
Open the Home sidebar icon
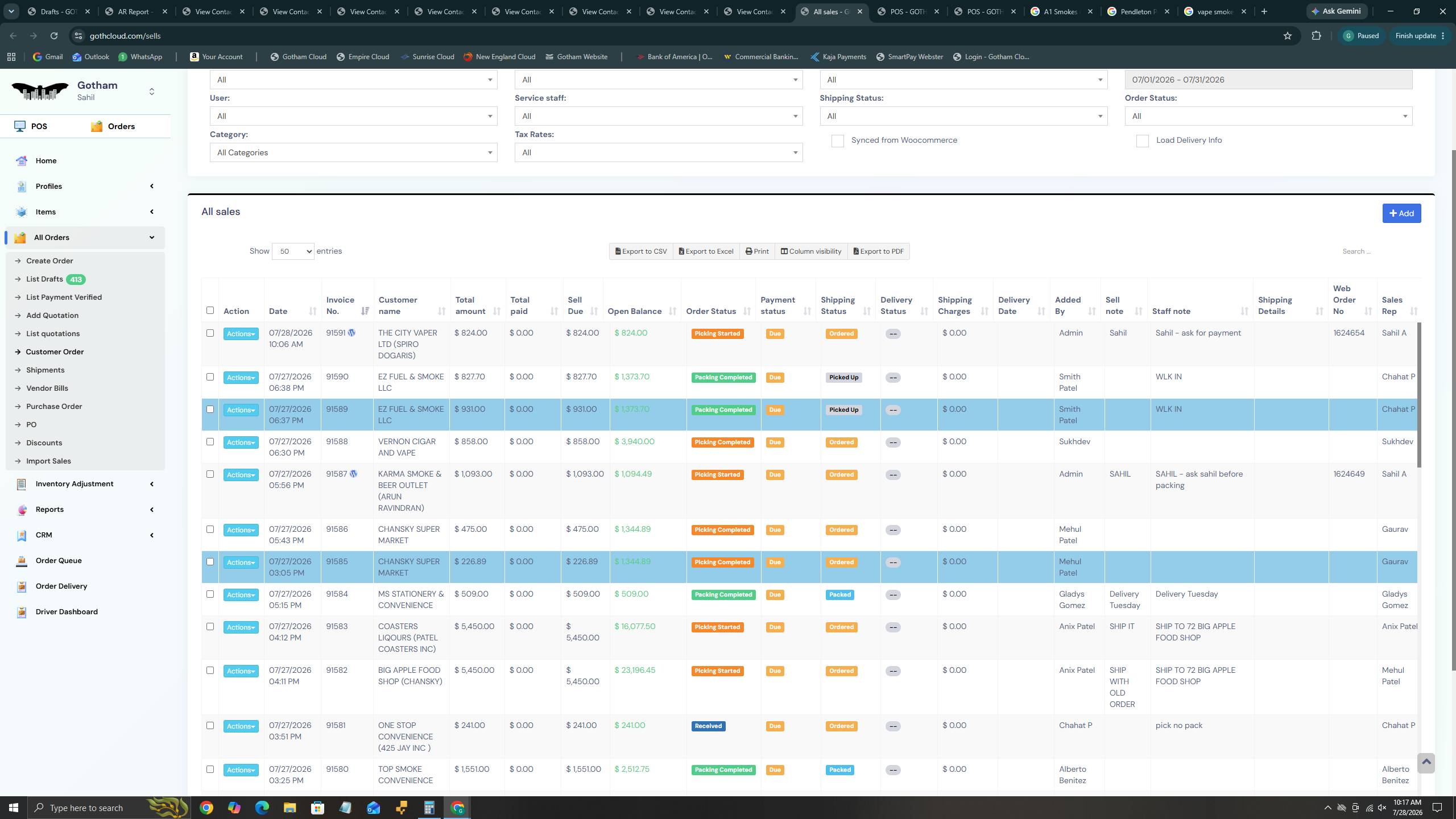(22, 161)
